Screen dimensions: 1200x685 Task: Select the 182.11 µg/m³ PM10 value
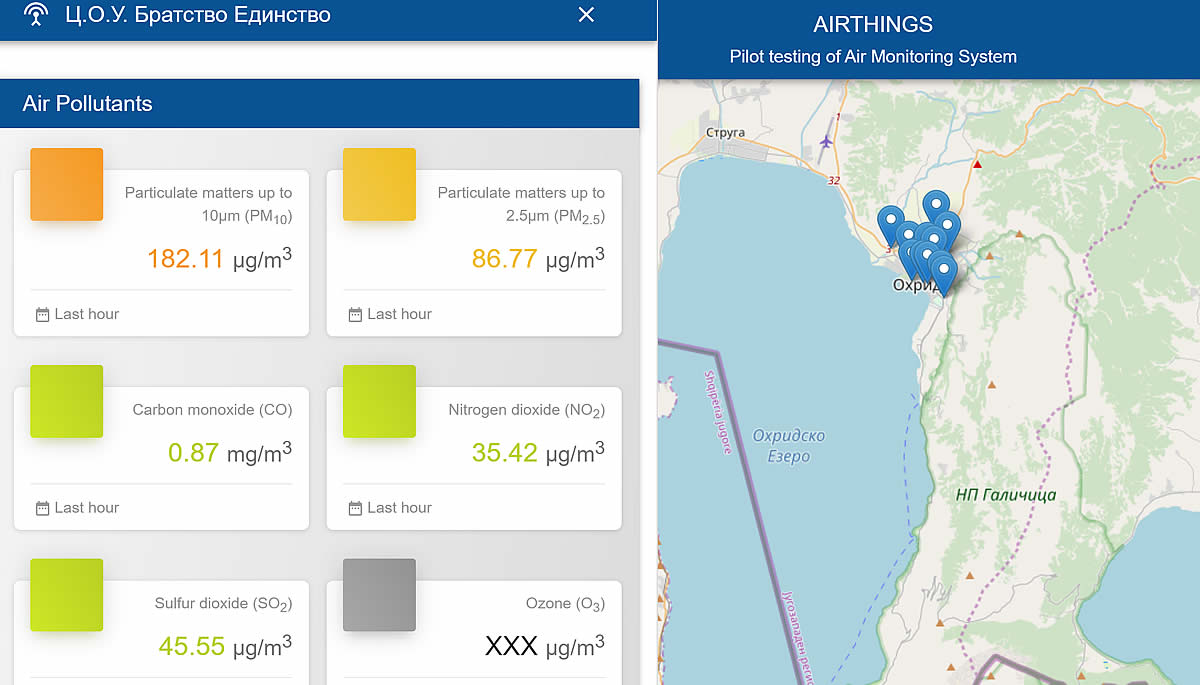(x=219, y=259)
